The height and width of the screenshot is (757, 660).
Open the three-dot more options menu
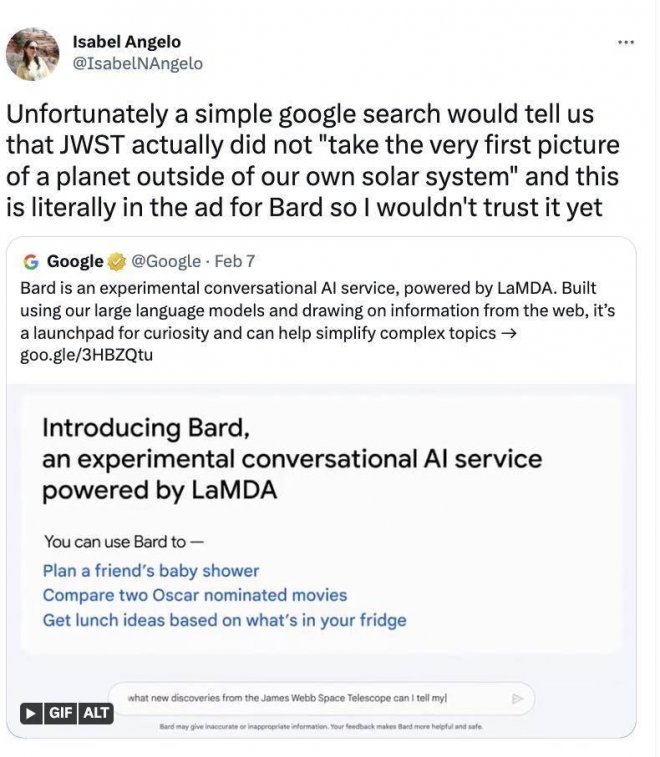click(626, 42)
